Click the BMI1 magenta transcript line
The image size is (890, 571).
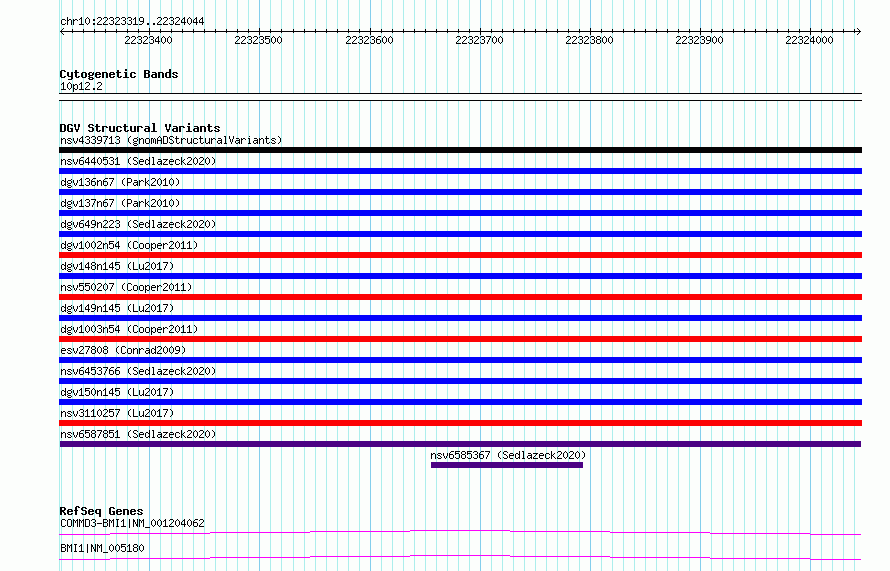(460, 557)
